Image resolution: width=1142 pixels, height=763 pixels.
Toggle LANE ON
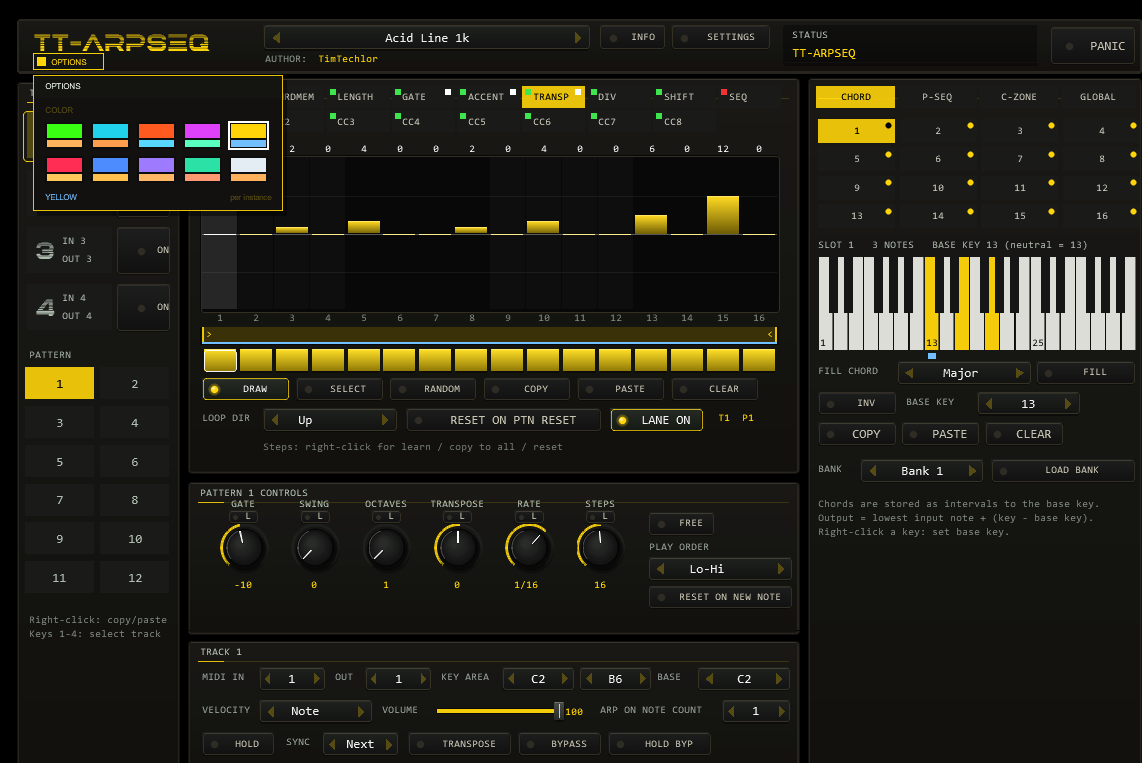(657, 420)
